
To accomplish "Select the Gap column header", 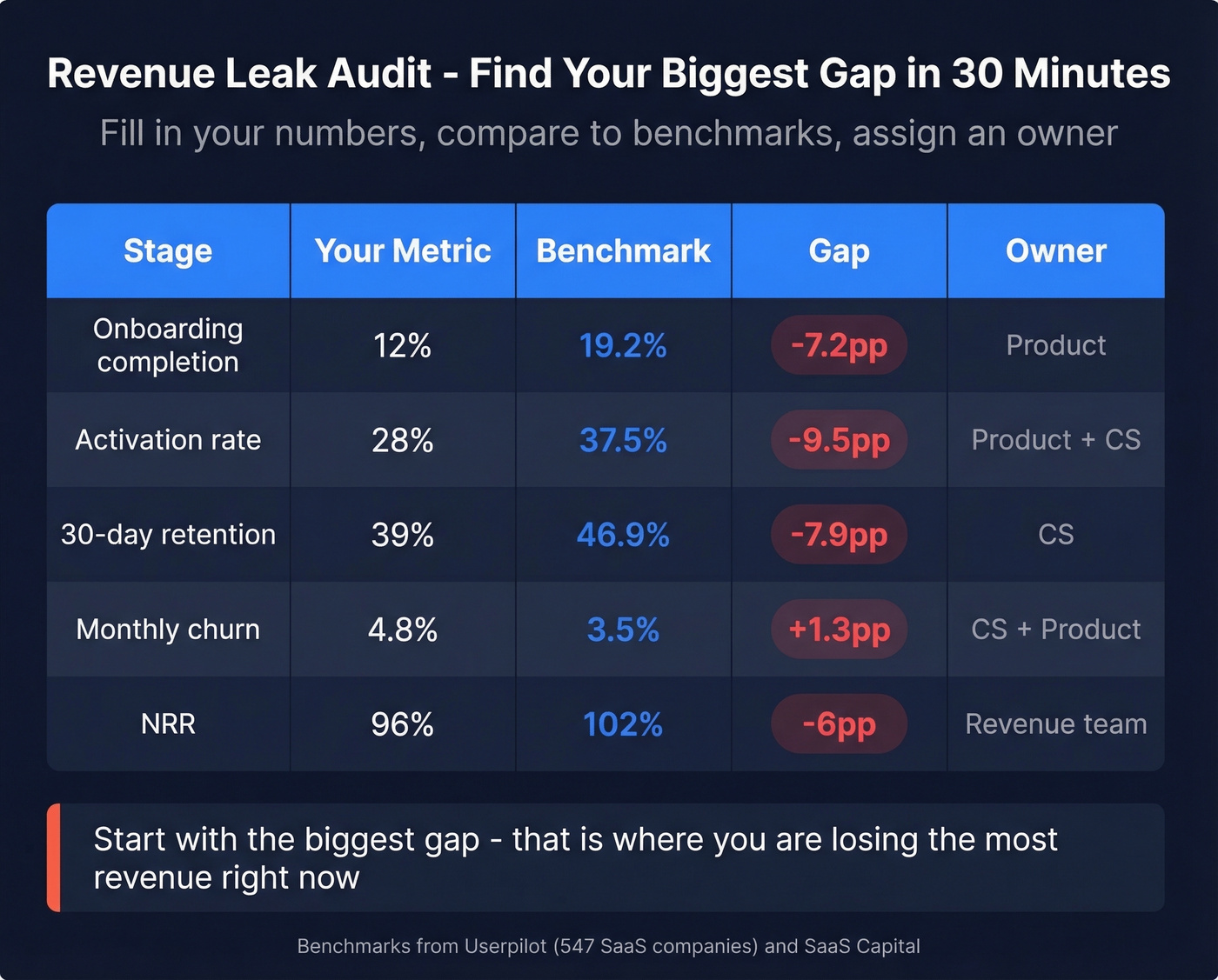I will [x=838, y=250].
